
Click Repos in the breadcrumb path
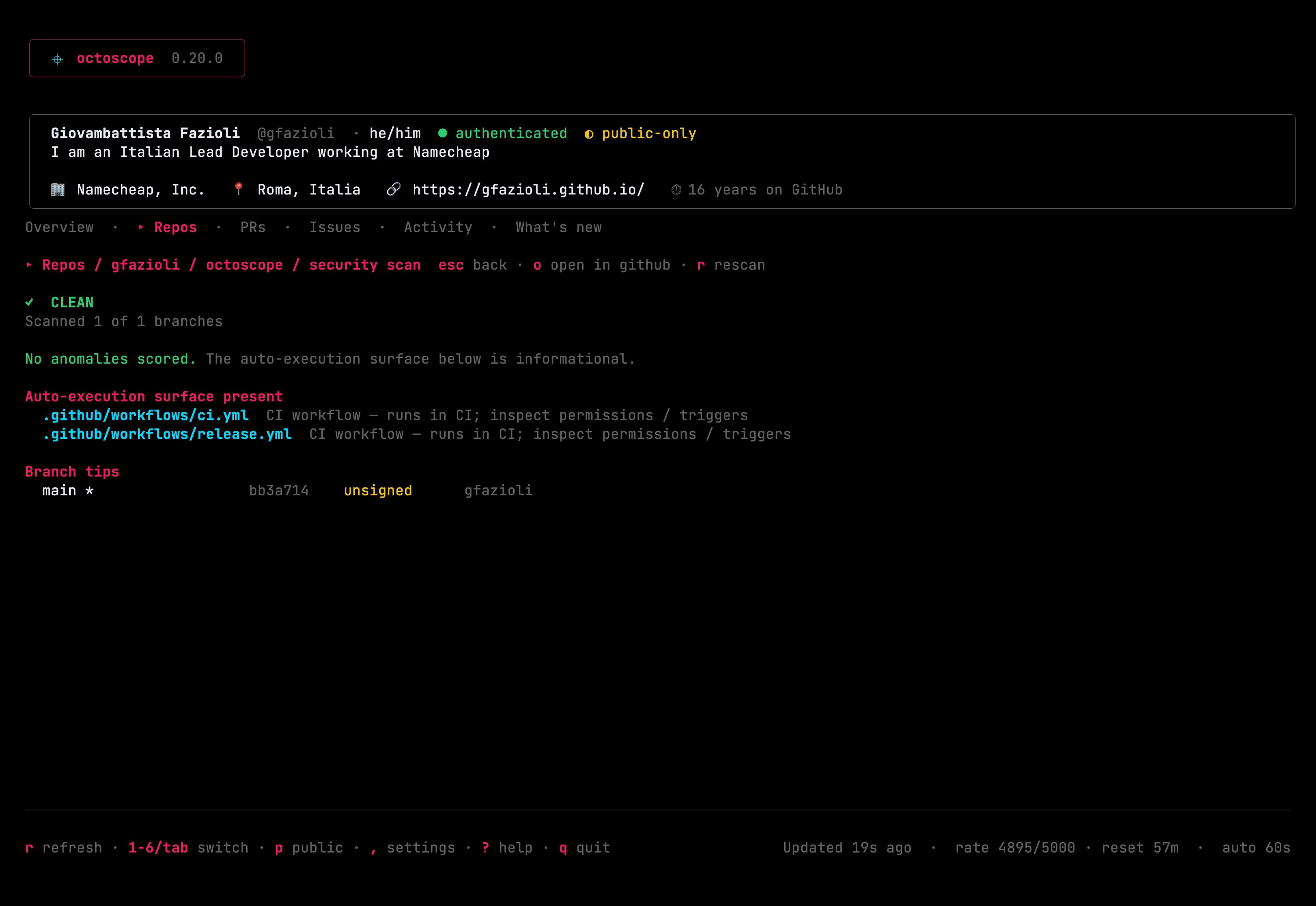[63, 265]
